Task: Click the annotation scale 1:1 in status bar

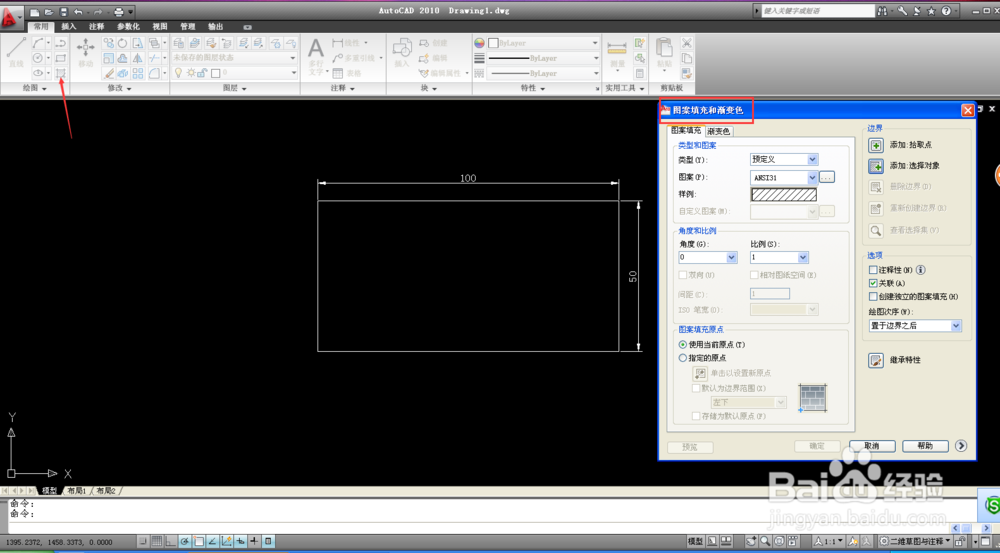Action: pos(829,542)
